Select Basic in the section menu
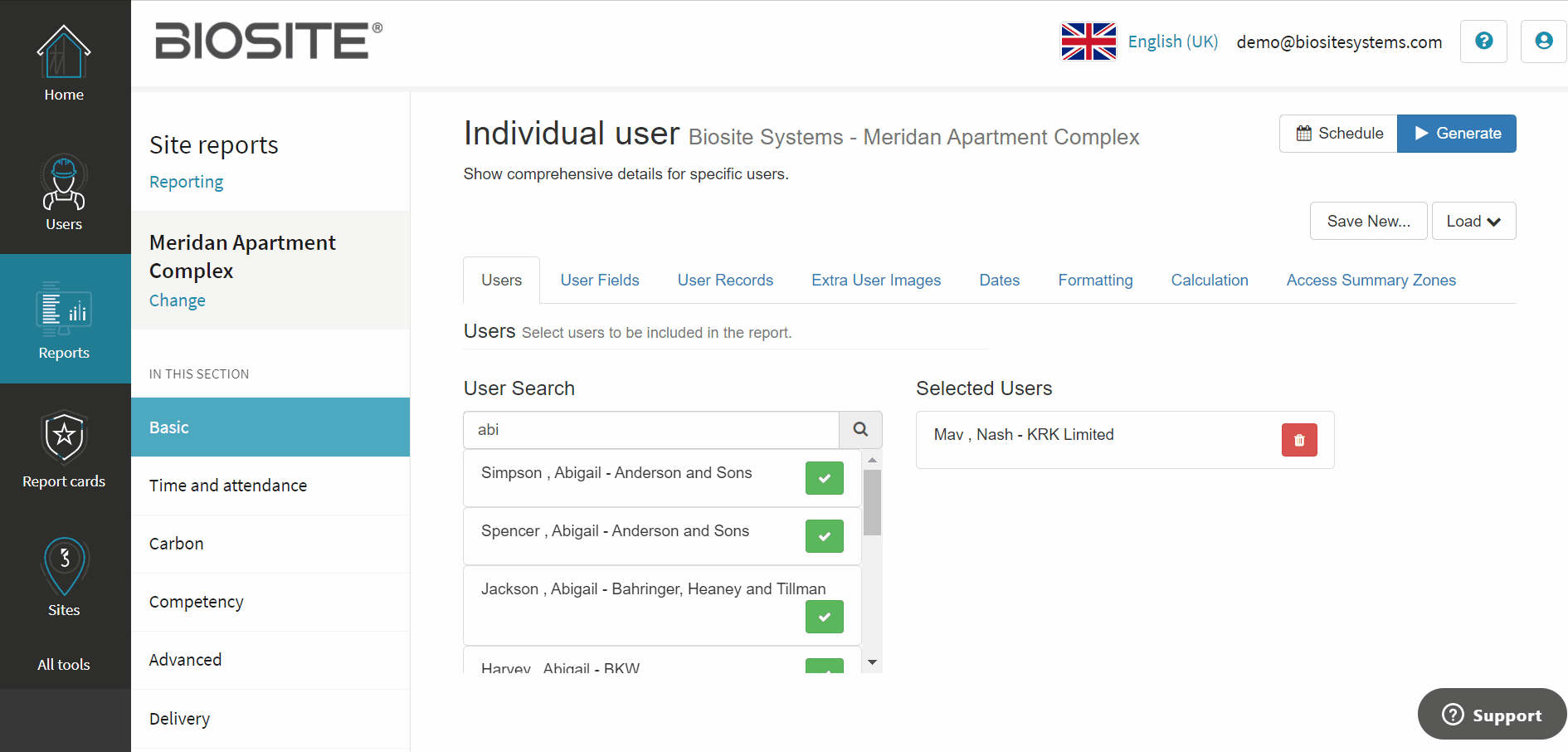Image resolution: width=1568 pixels, height=752 pixels. pyautogui.click(x=270, y=427)
